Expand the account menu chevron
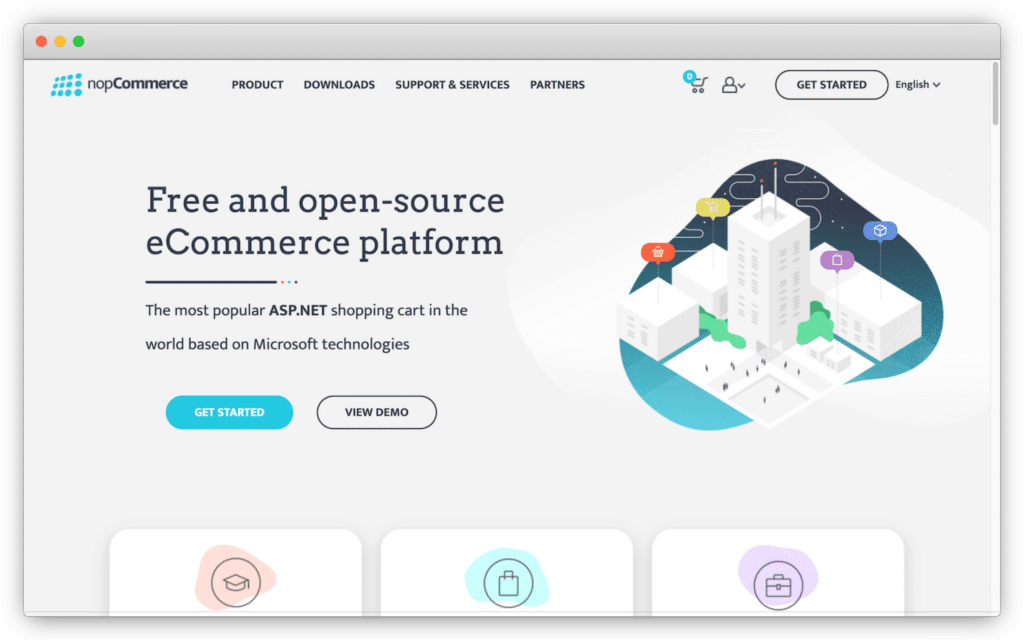1024x640 pixels. coord(743,86)
